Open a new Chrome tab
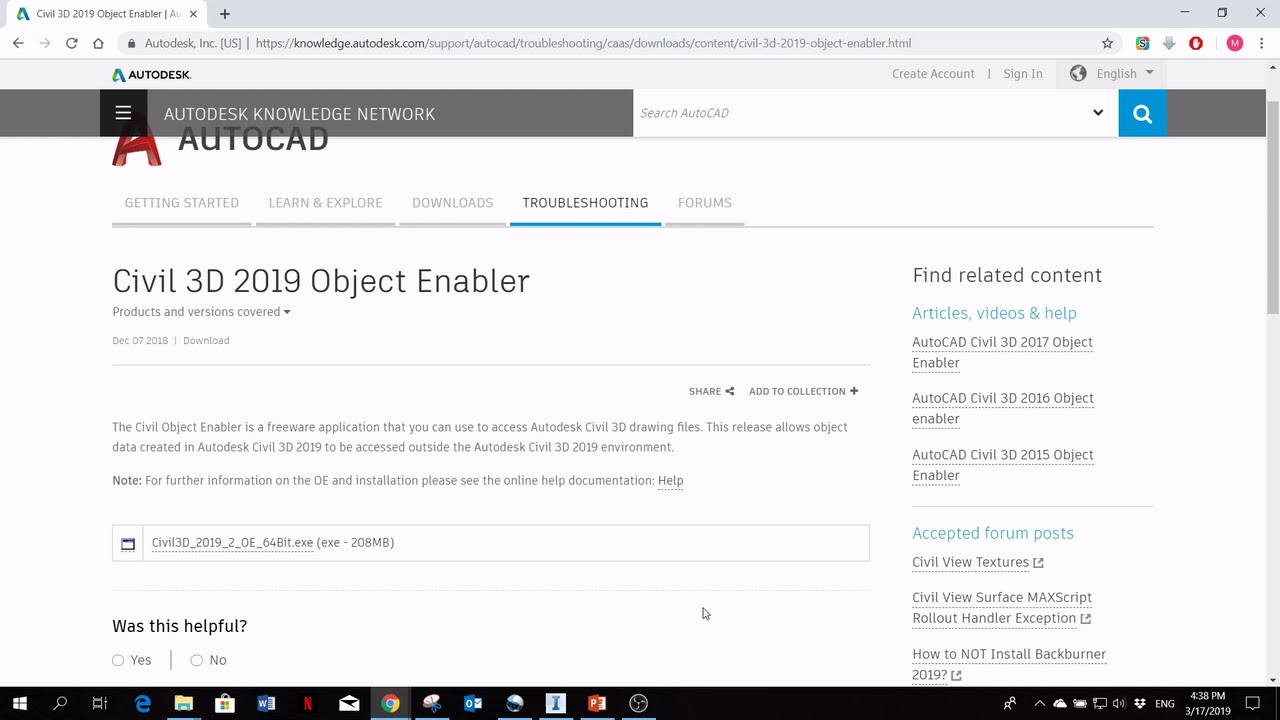Image resolution: width=1280 pixels, height=720 pixels. click(225, 14)
